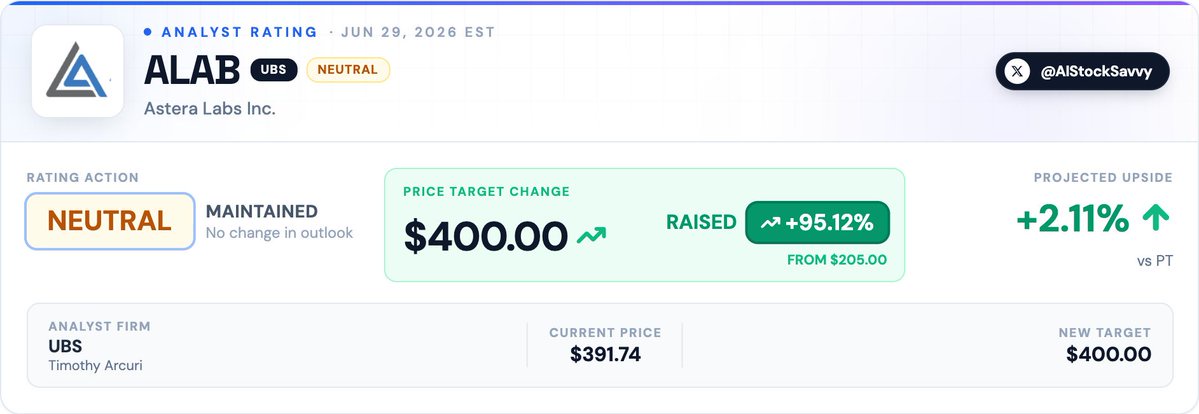
Task: Click the blue dot before ANALYST RATING
Action: [148, 32]
